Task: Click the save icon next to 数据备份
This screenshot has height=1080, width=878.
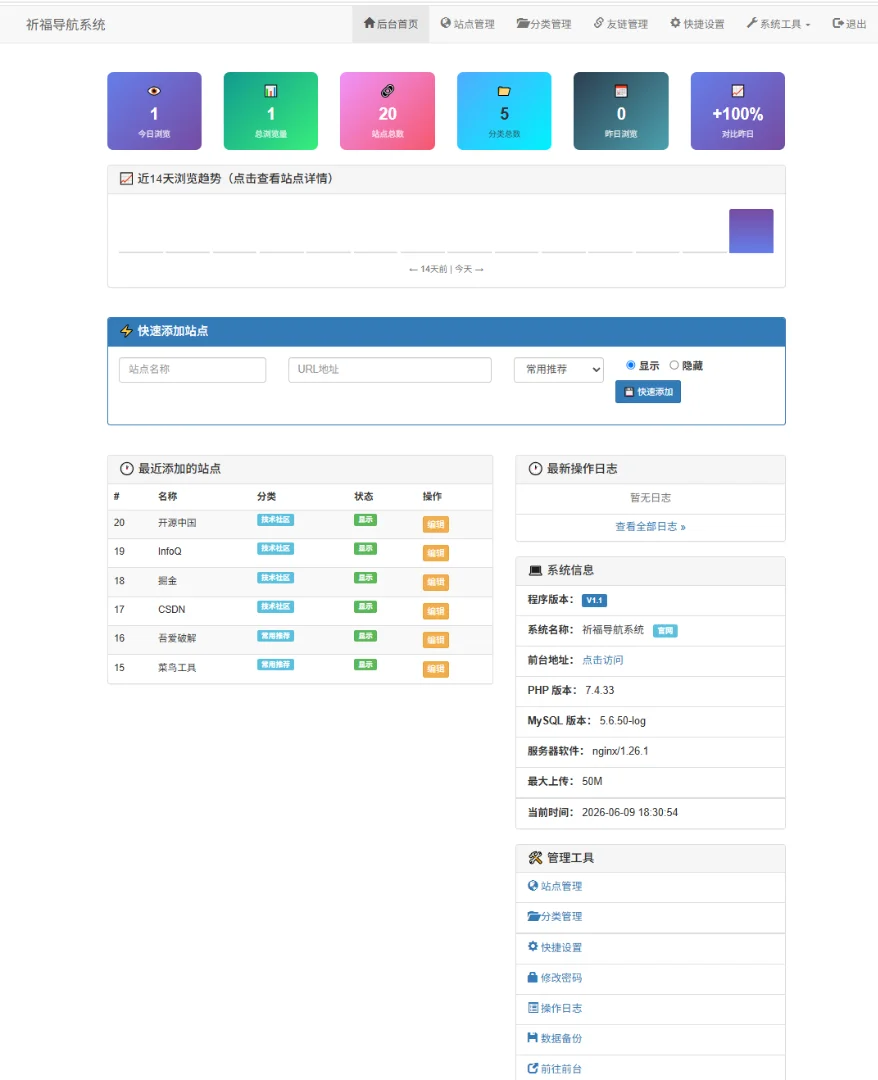Action: 532,1037
